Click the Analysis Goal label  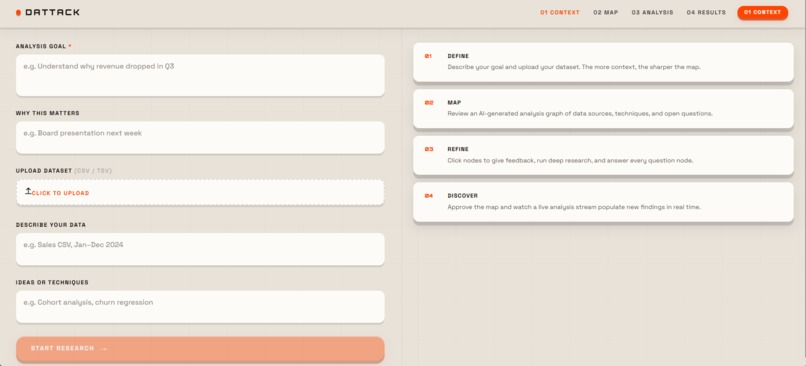pos(41,46)
